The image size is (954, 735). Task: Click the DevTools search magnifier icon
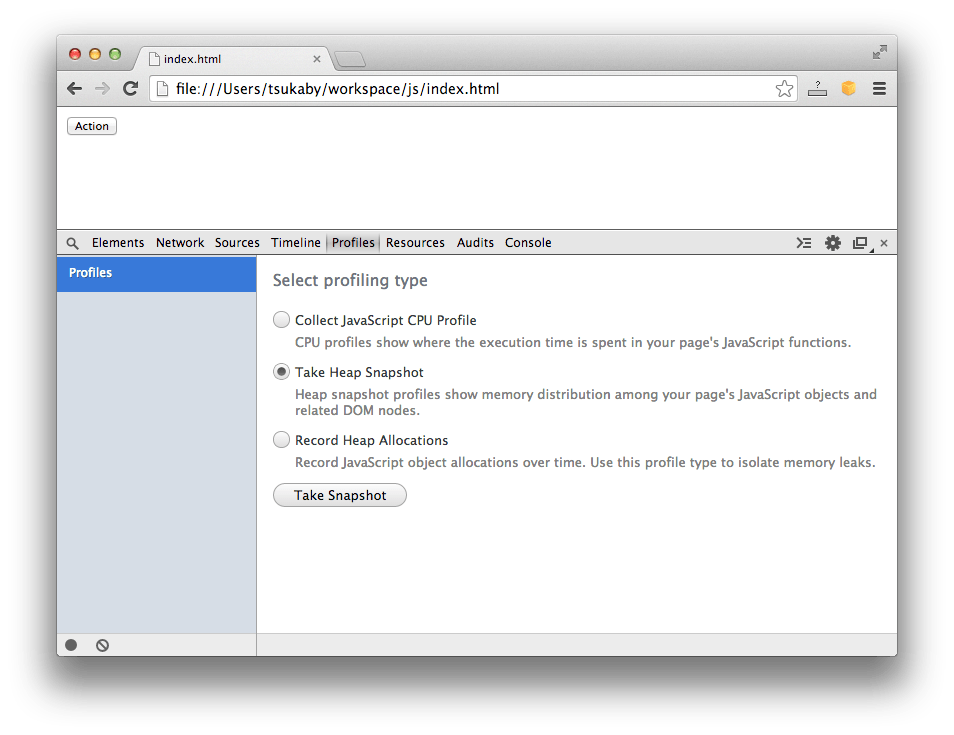[72, 243]
